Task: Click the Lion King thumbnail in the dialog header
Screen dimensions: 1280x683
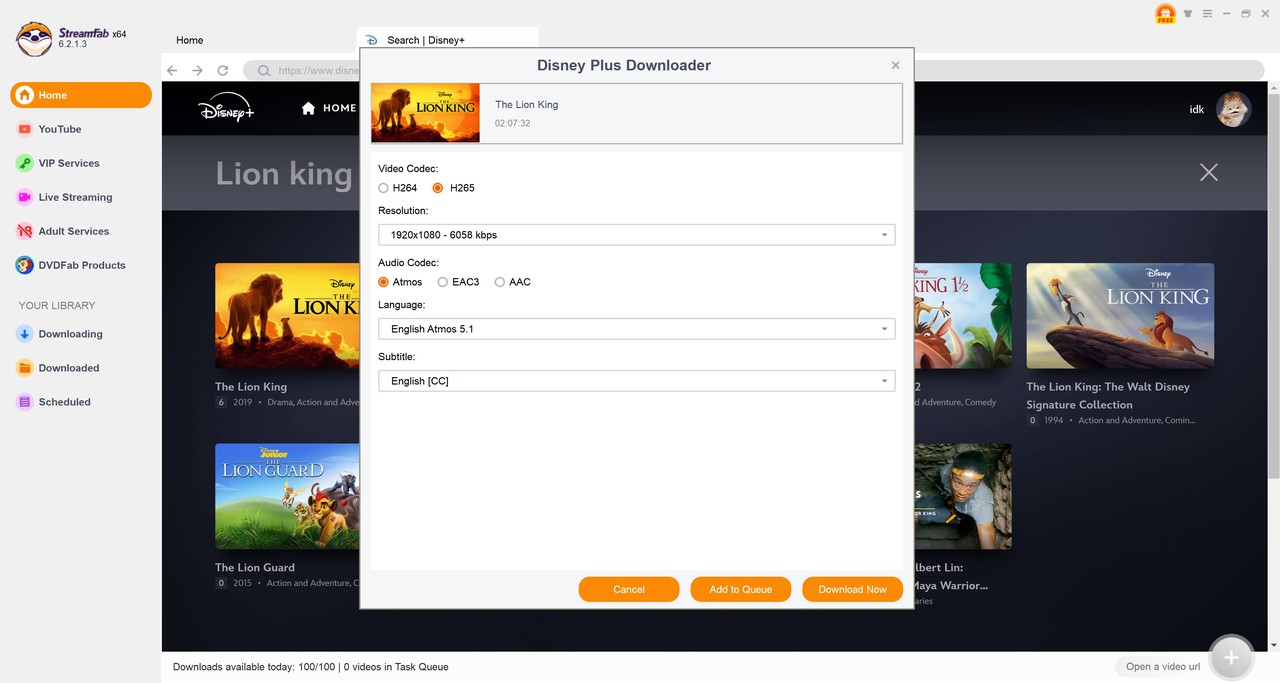Action: pos(426,113)
